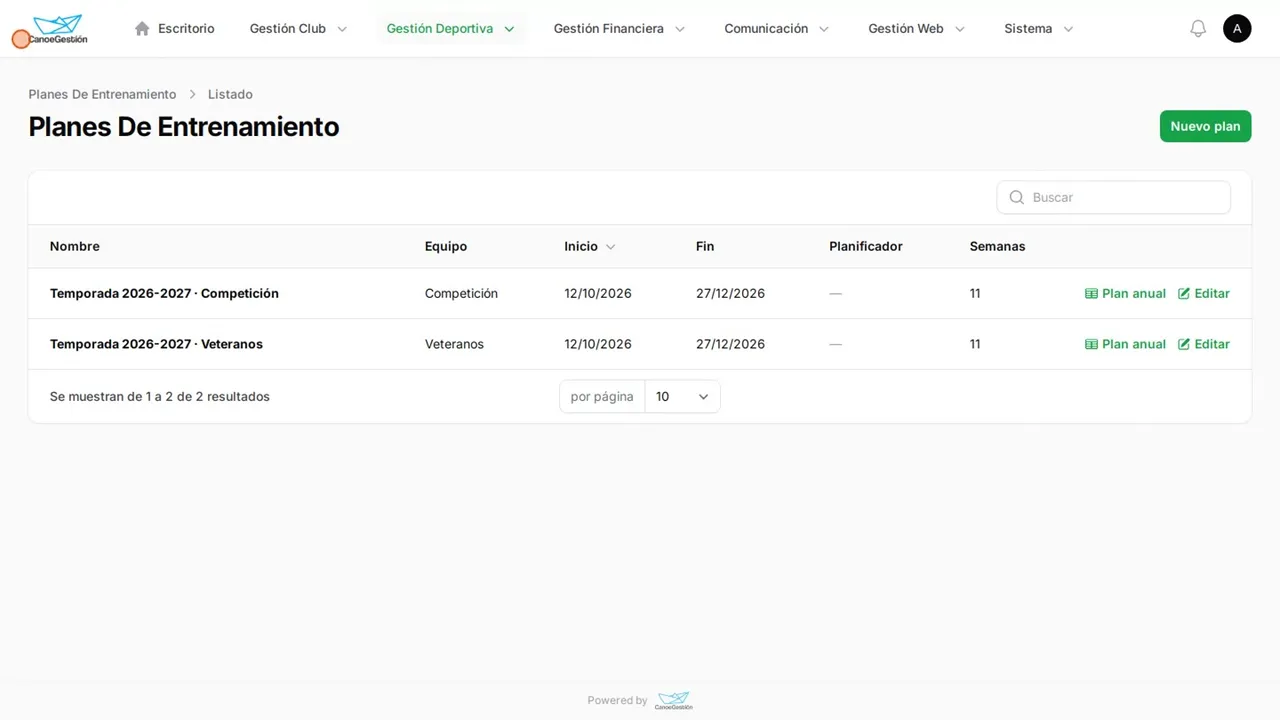Open the Gestión Club menu label
Screen dimensions: 1280x720
pos(288,29)
